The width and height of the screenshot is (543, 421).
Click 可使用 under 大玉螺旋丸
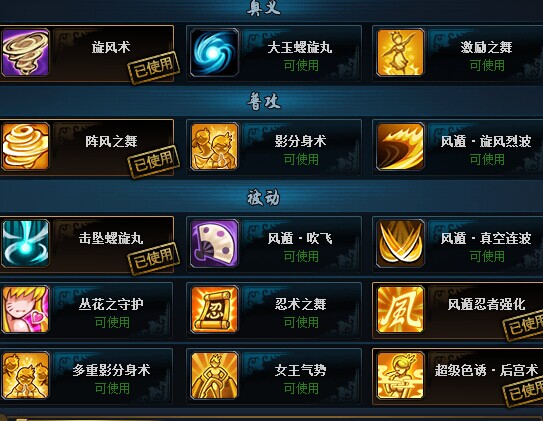click(x=301, y=65)
